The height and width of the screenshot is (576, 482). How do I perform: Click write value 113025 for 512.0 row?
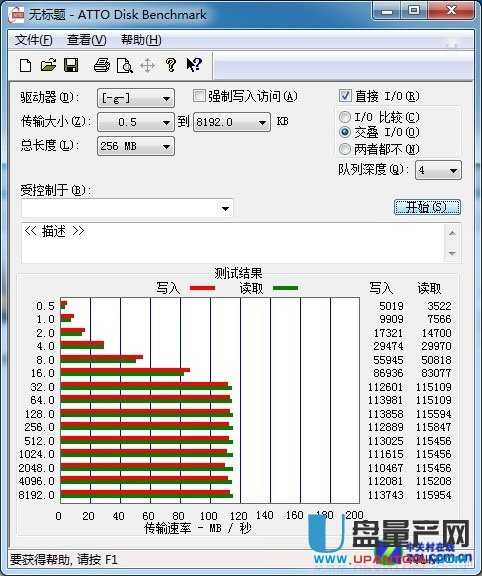[385, 441]
